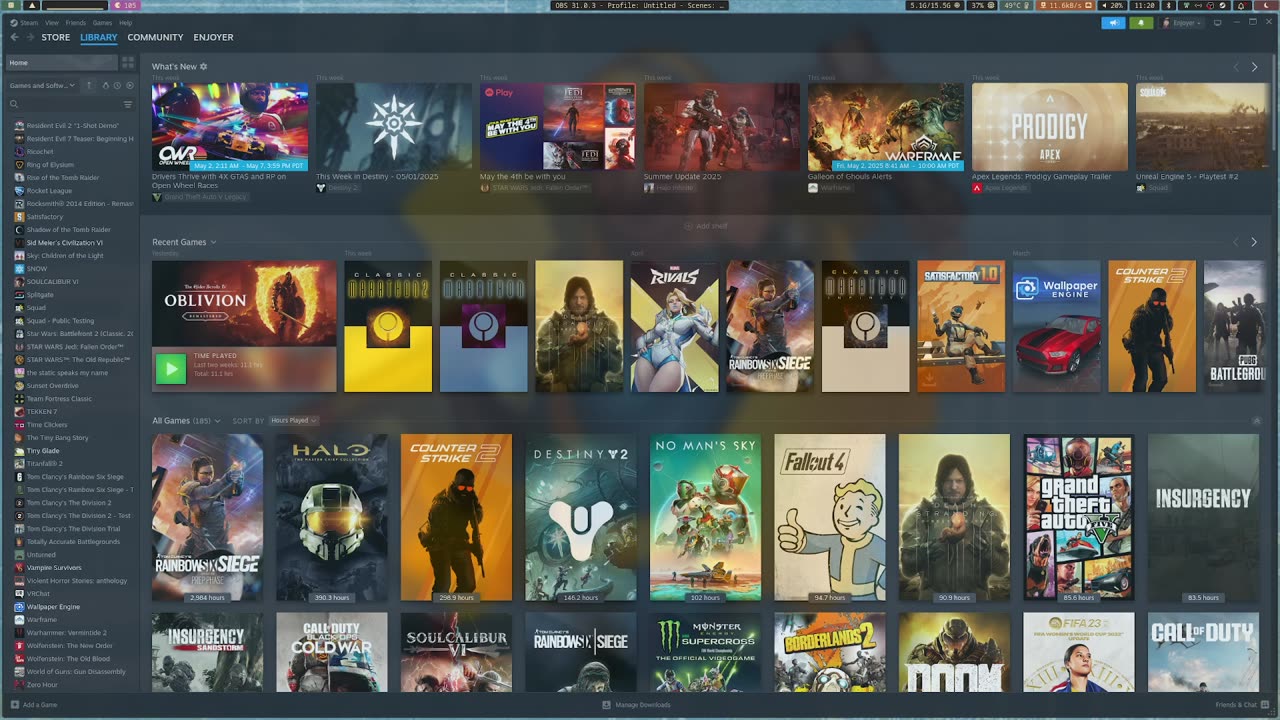The image size is (1280, 720).
Task: Open No Man's Sky cover
Action: (705, 518)
